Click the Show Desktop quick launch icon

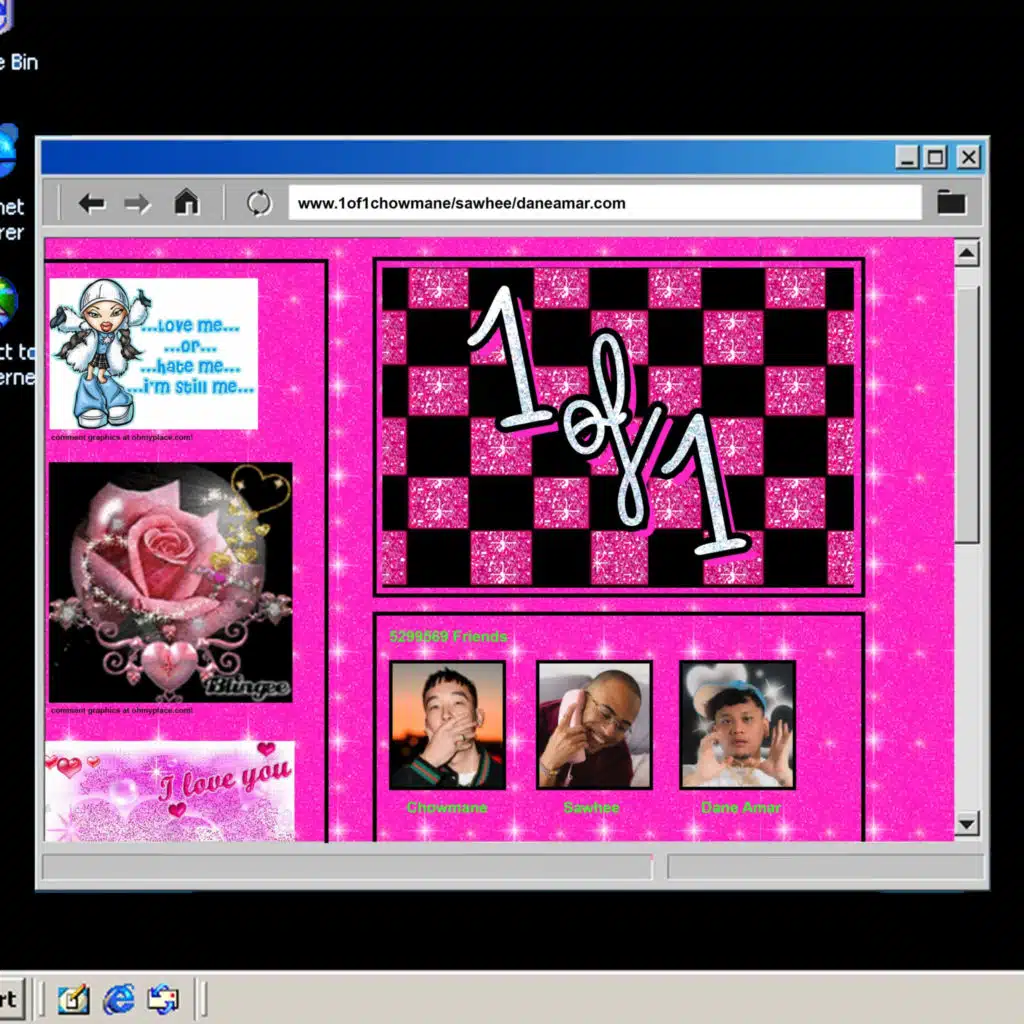pyautogui.click(x=73, y=1000)
